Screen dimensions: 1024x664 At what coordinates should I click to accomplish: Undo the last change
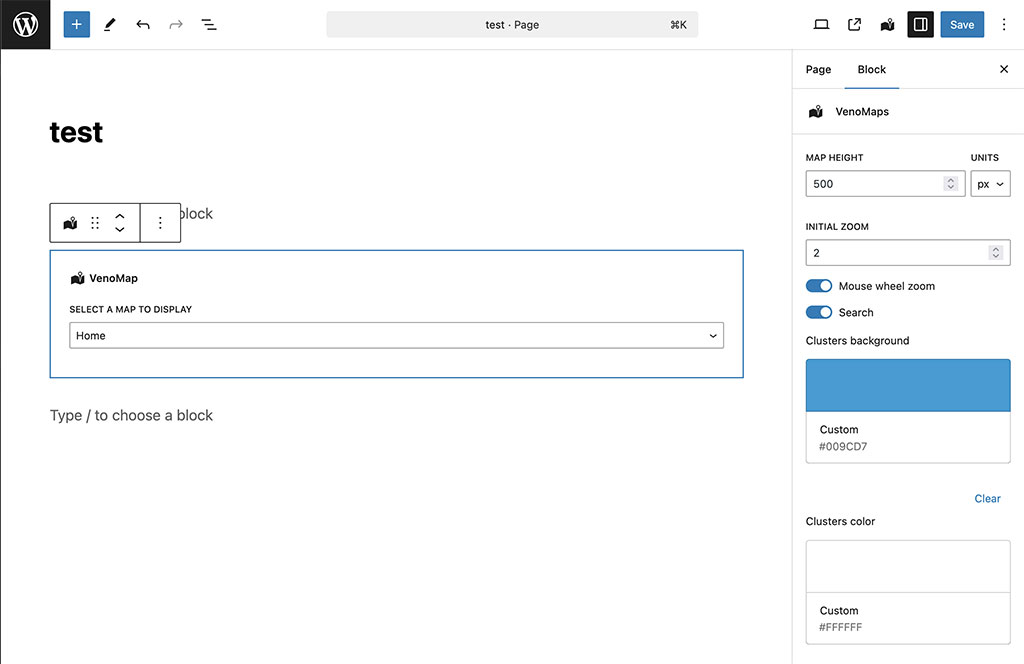pos(143,25)
